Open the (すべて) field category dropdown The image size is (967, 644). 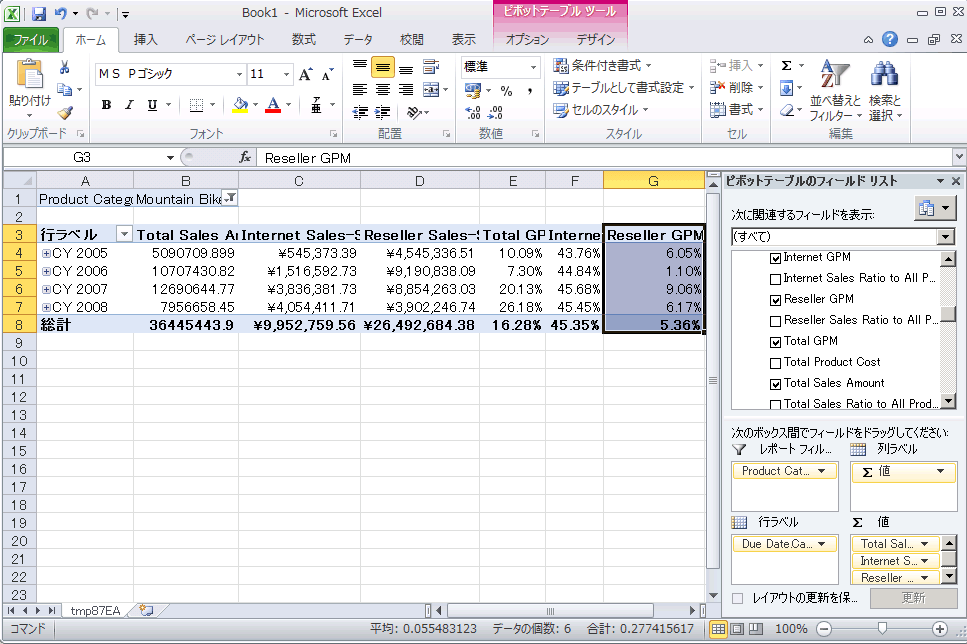[945, 237]
